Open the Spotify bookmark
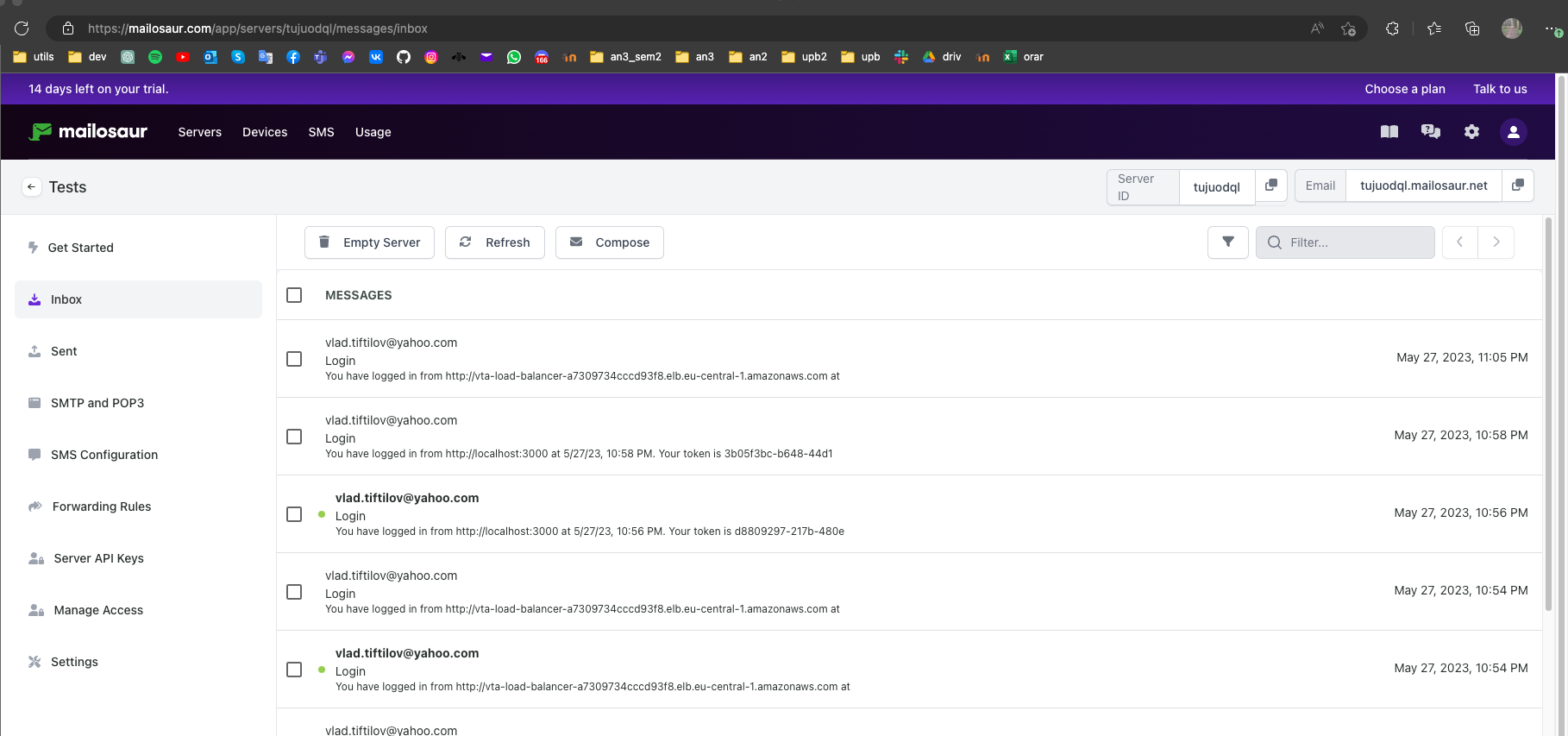Viewport: 1568px width, 736px height. click(x=155, y=57)
